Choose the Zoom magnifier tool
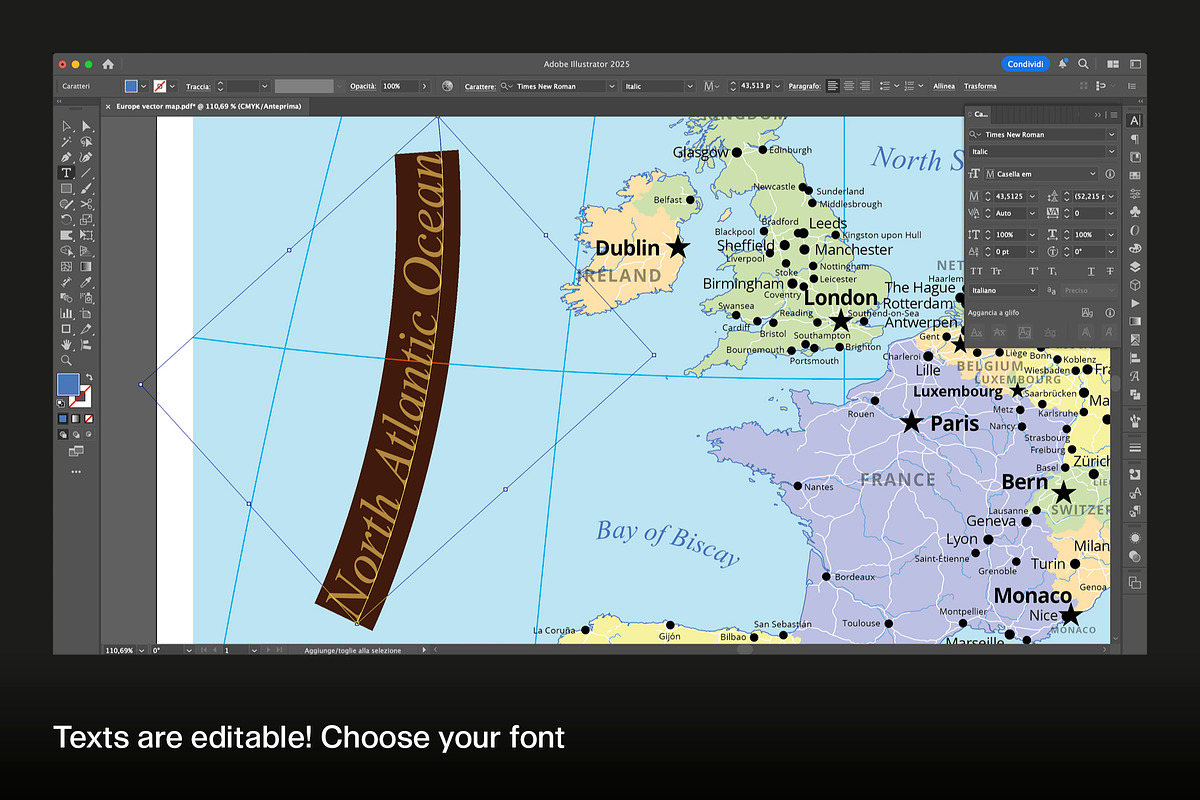This screenshot has height=800, width=1200. (x=67, y=360)
